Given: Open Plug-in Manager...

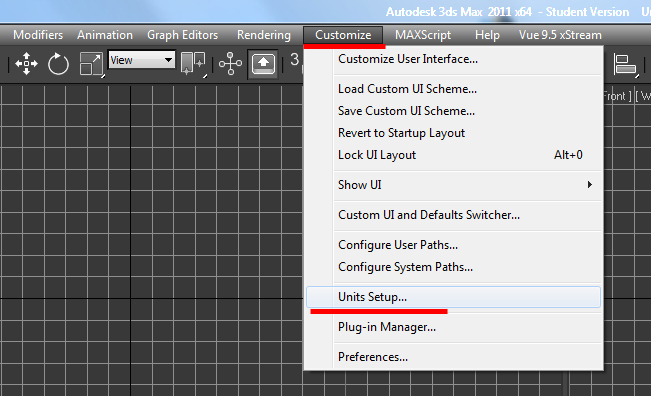Looking at the screenshot, I should [453, 327].
